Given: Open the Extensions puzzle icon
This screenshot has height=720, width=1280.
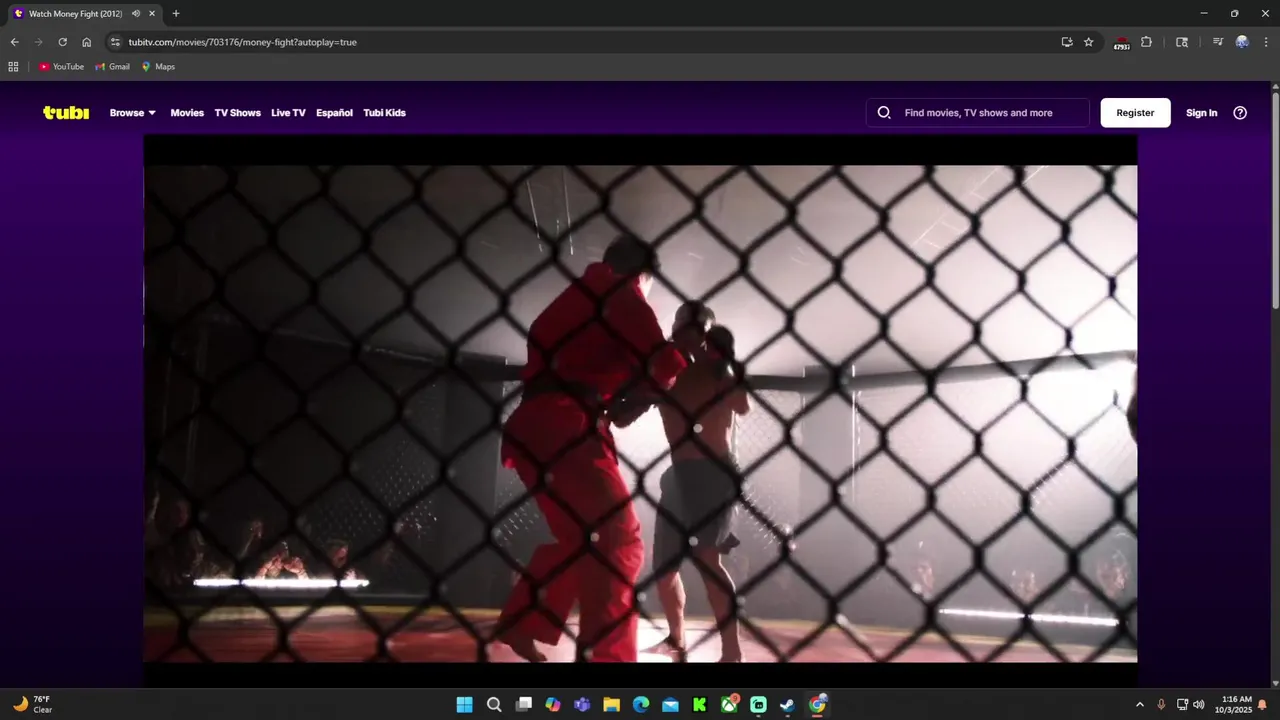Looking at the screenshot, I should coord(1146,42).
